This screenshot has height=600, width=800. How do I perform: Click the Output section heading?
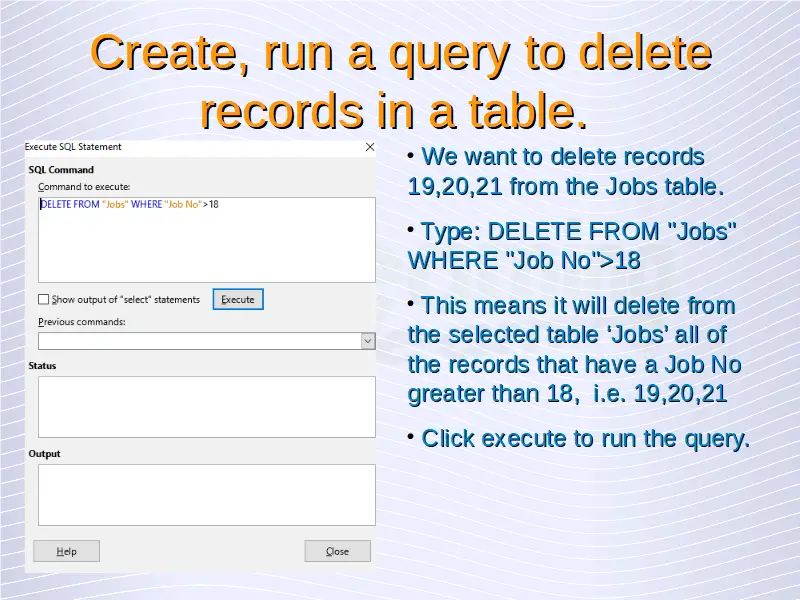tap(44, 454)
